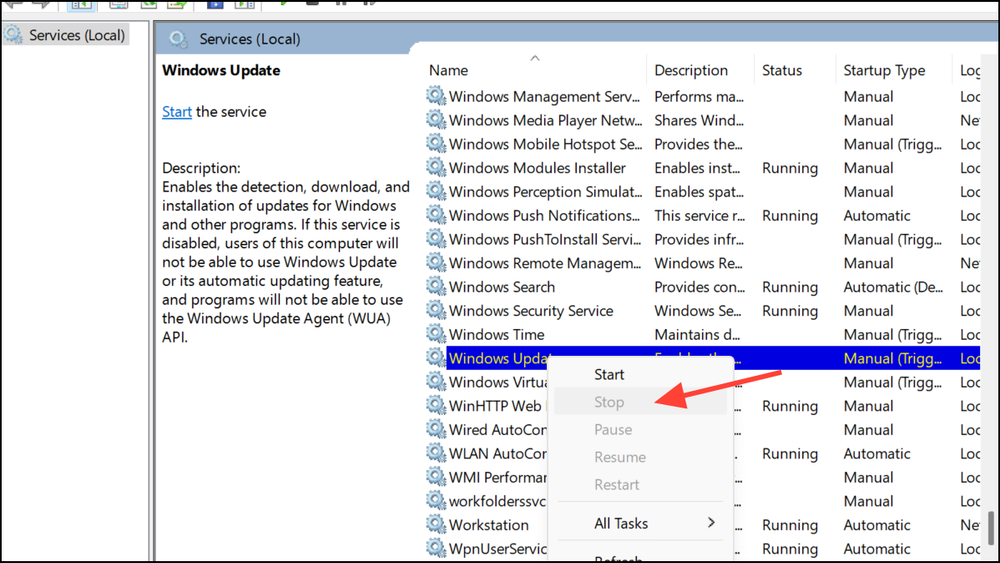Toggle the sort arrow above the Name column

click(535, 58)
